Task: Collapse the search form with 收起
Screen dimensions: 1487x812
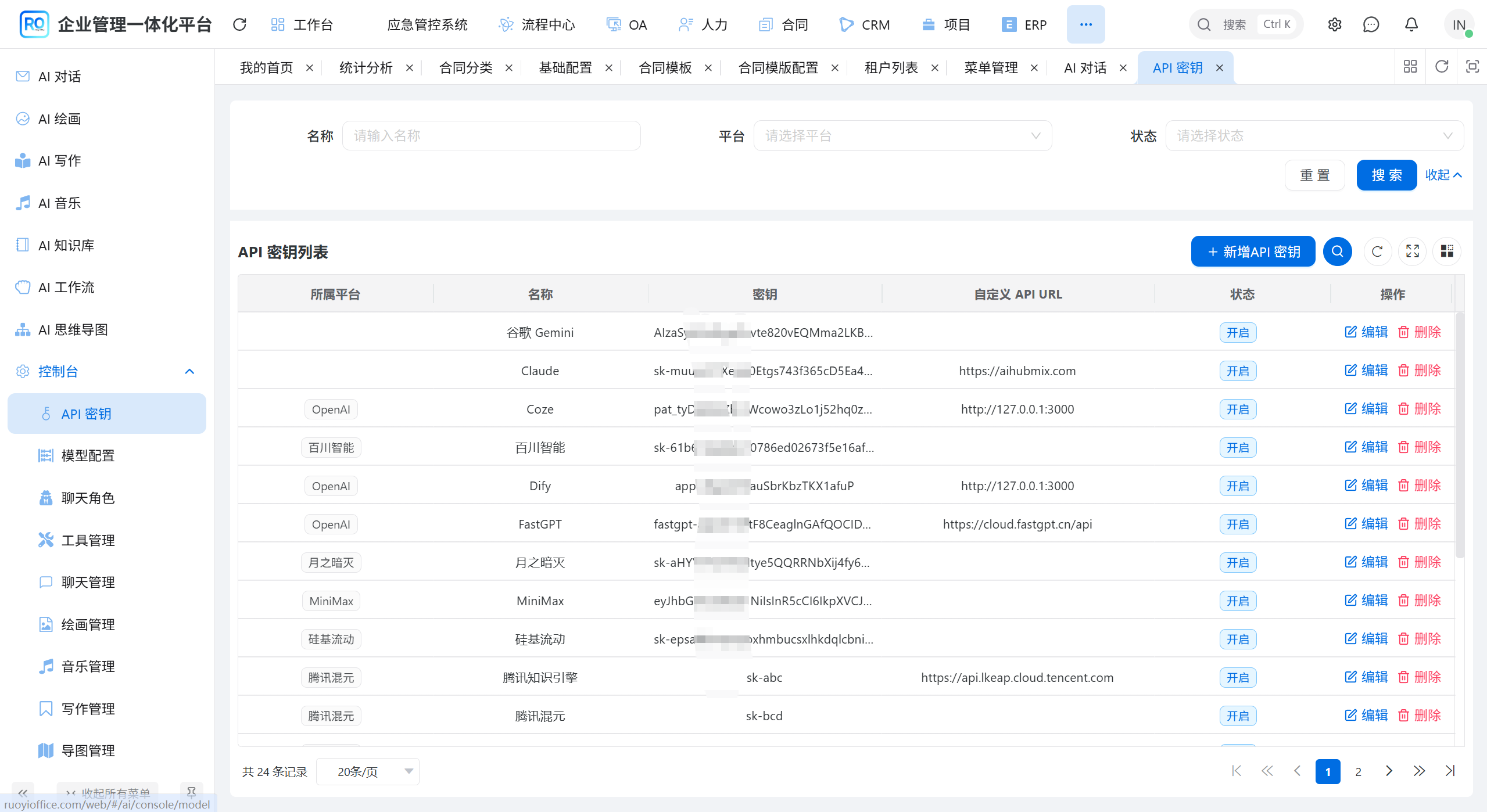Action: [x=1443, y=175]
